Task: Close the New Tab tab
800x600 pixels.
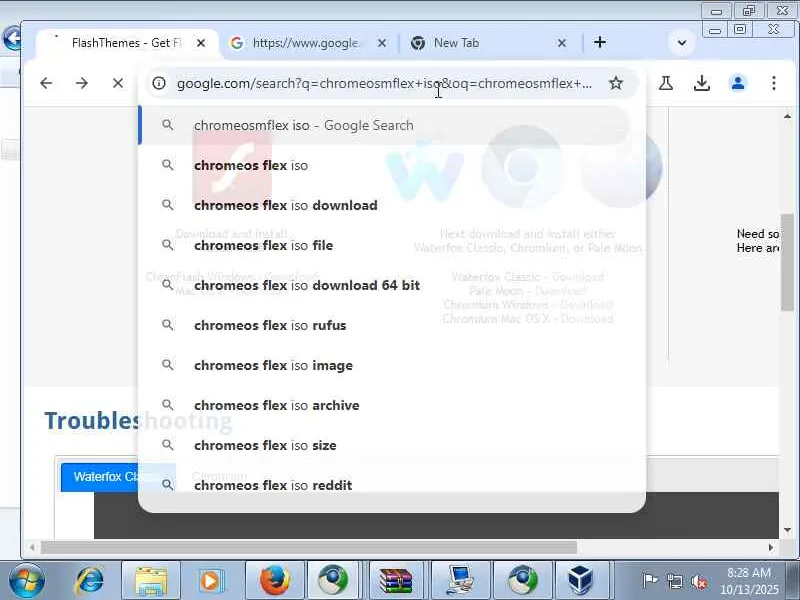Action: tap(562, 43)
